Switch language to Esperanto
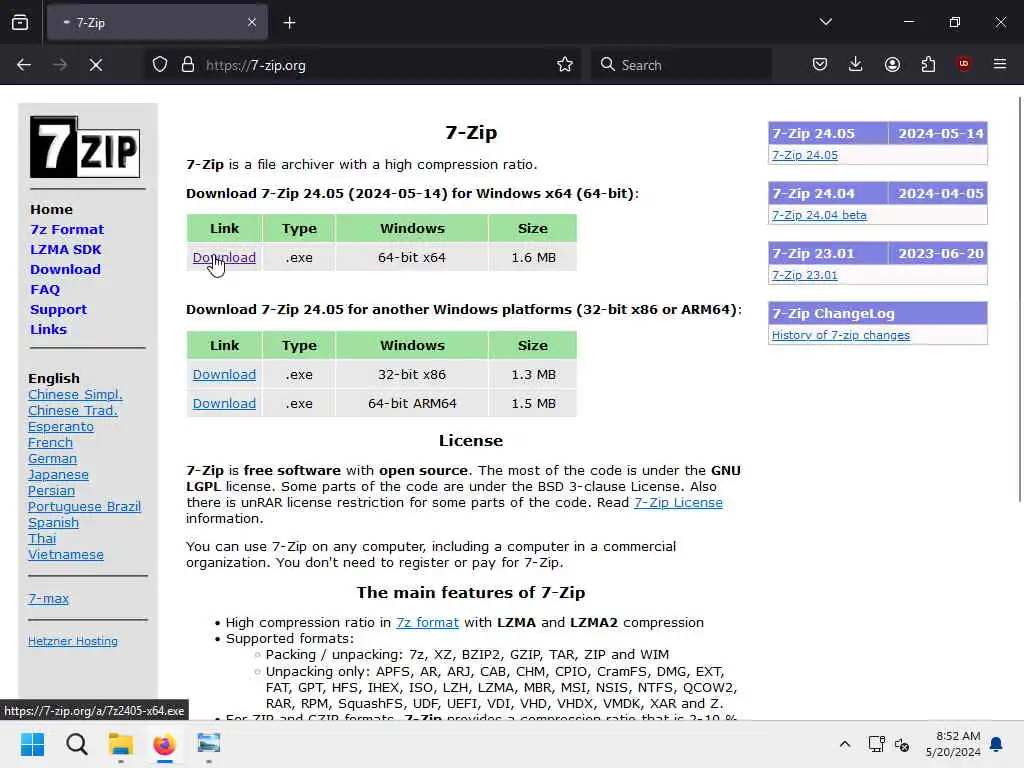 tap(61, 426)
